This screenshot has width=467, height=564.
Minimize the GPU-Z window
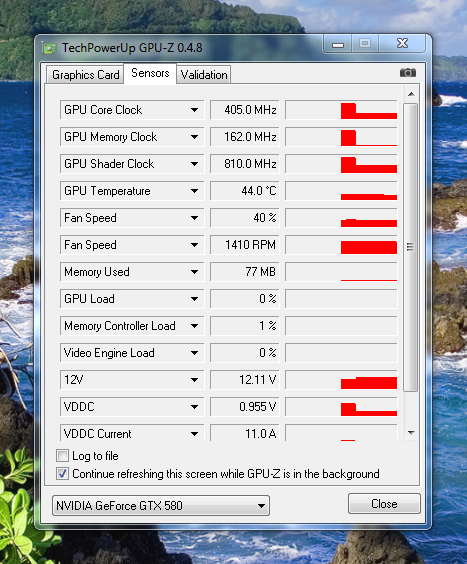point(337,44)
